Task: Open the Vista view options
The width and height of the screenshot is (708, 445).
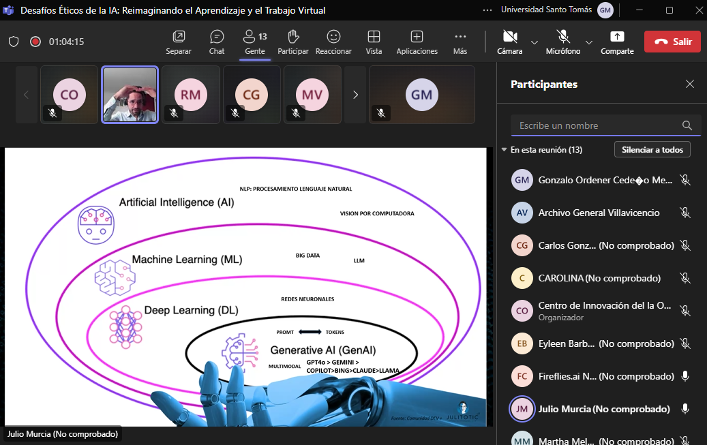Action: pyautogui.click(x=374, y=41)
